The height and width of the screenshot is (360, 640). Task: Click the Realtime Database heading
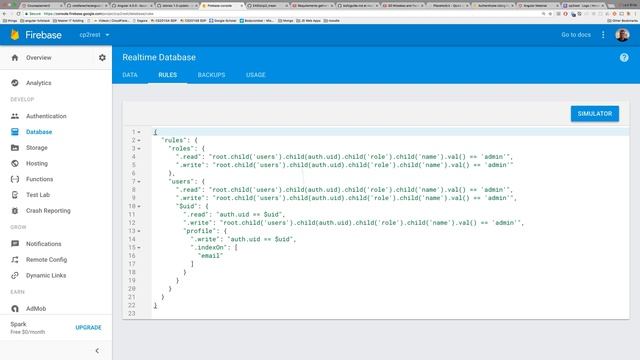tap(159, 58)
